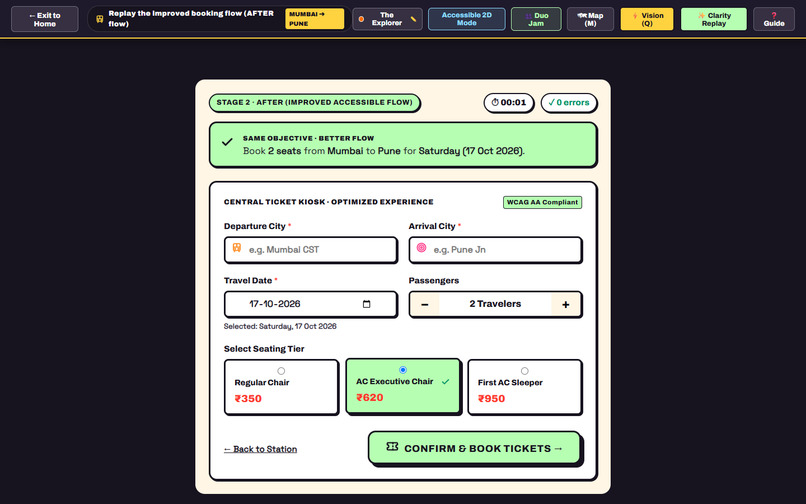Screen dimensions: 806x504
Task: Select the MUMBAI → PUNE route badge
Action: coord(314,19)
